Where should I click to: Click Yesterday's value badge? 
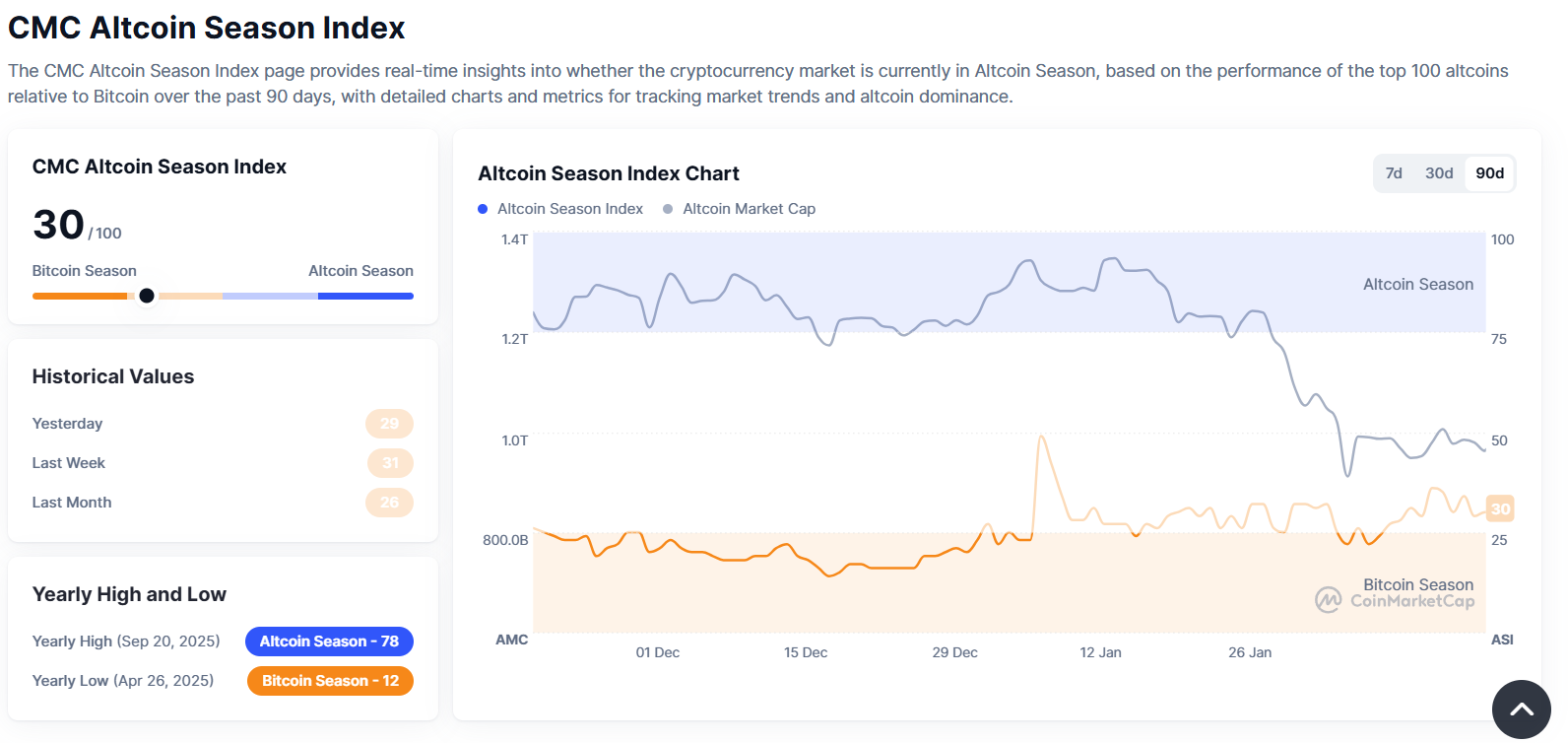click(x=389, y=424)
